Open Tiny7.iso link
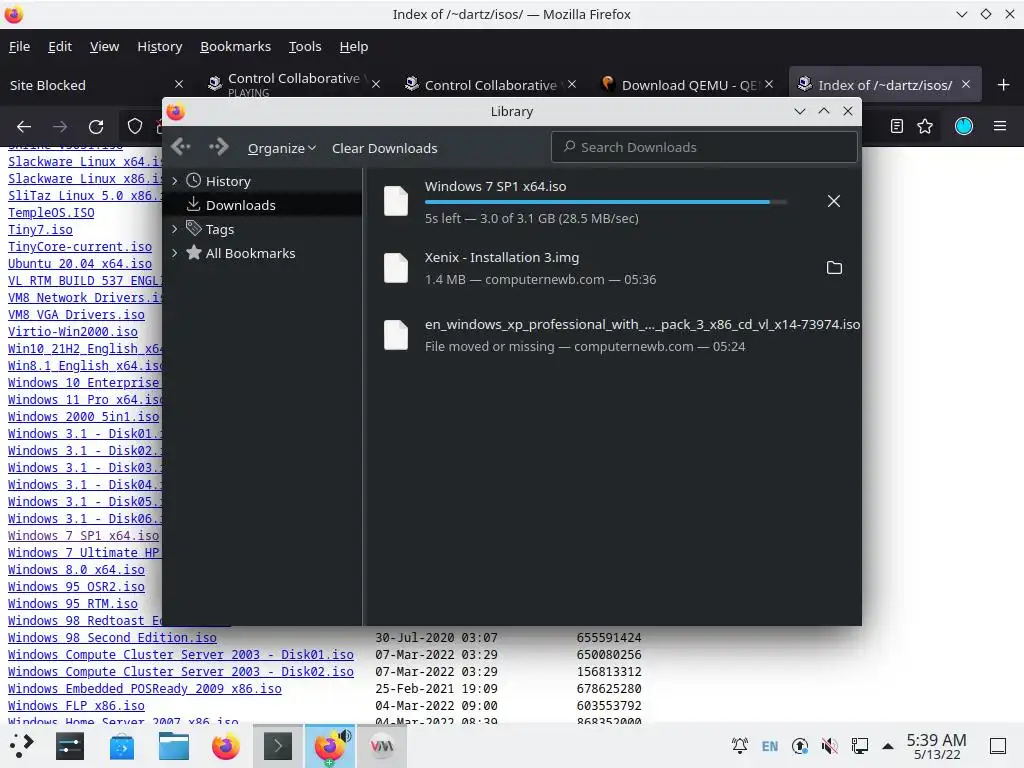1024x768 pixels. [x=40, y=229]
